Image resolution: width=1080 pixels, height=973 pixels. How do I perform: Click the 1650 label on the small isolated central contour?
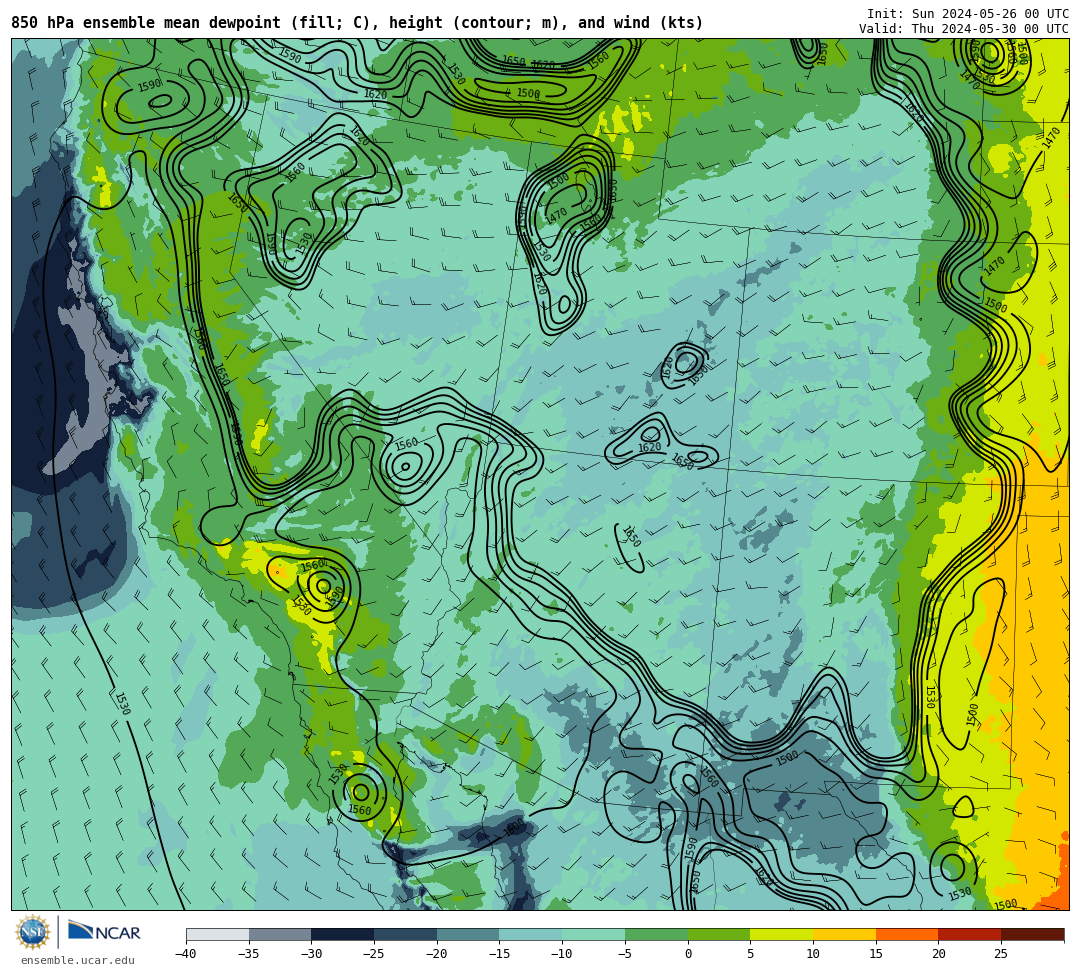click(632, 536)
